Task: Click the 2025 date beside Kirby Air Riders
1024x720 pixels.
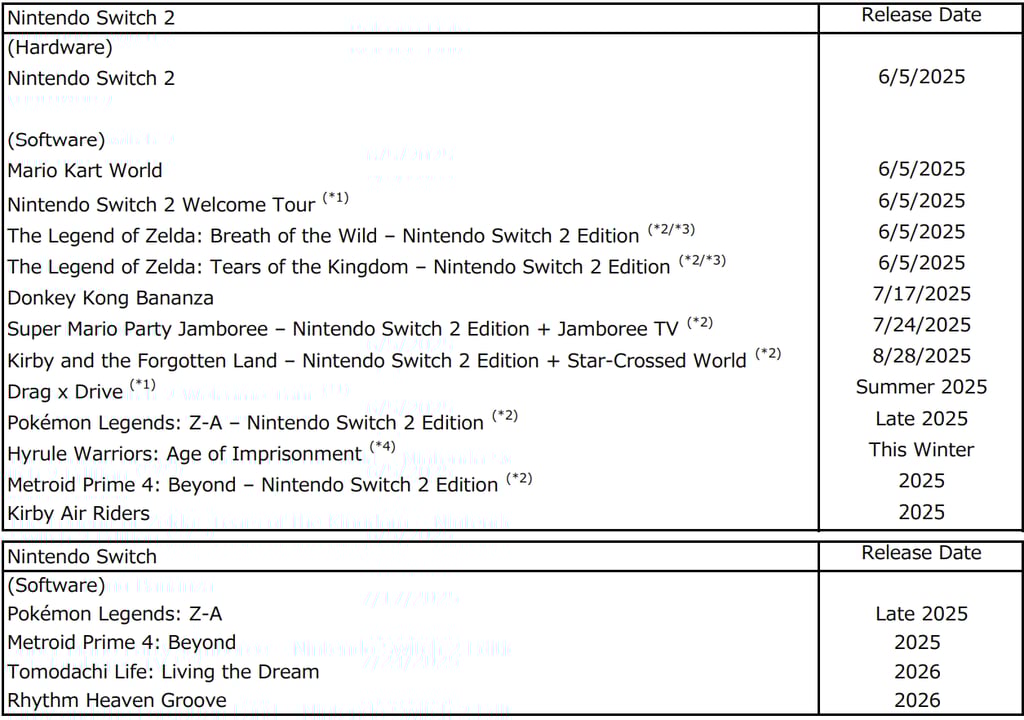Action: click(921, 512)
